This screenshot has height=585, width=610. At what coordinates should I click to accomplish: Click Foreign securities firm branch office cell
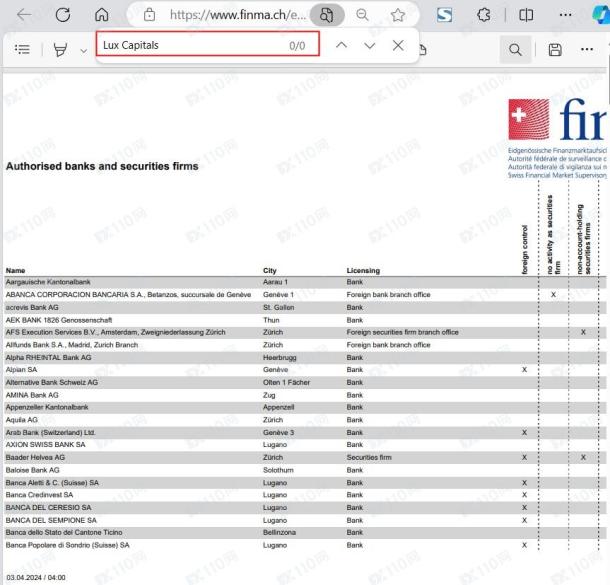[402, 332]
